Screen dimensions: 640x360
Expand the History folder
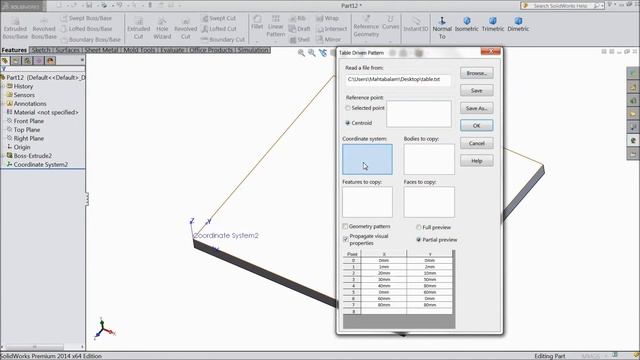(x=3, y=87)
